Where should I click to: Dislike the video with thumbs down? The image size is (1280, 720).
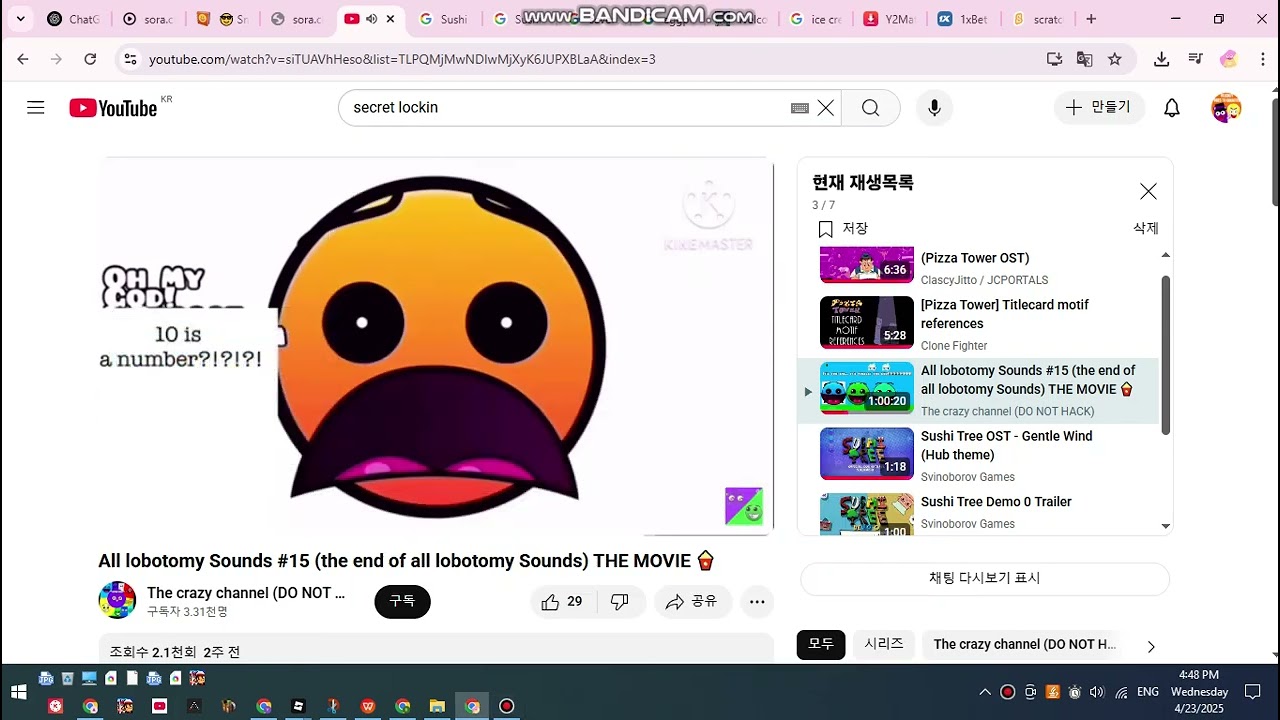coord(620,601)
